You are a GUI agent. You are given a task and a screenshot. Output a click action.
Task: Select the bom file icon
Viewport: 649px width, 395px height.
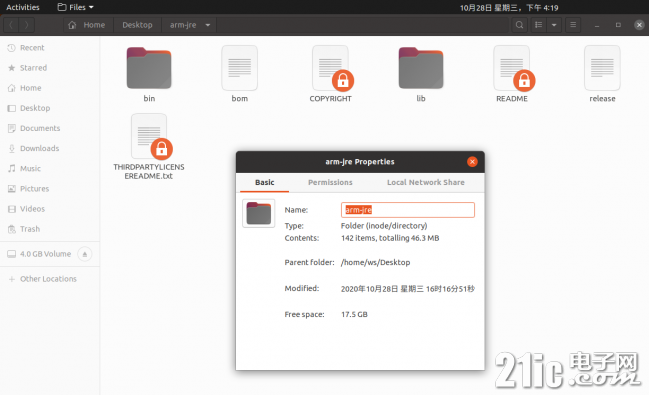[240, 68]
